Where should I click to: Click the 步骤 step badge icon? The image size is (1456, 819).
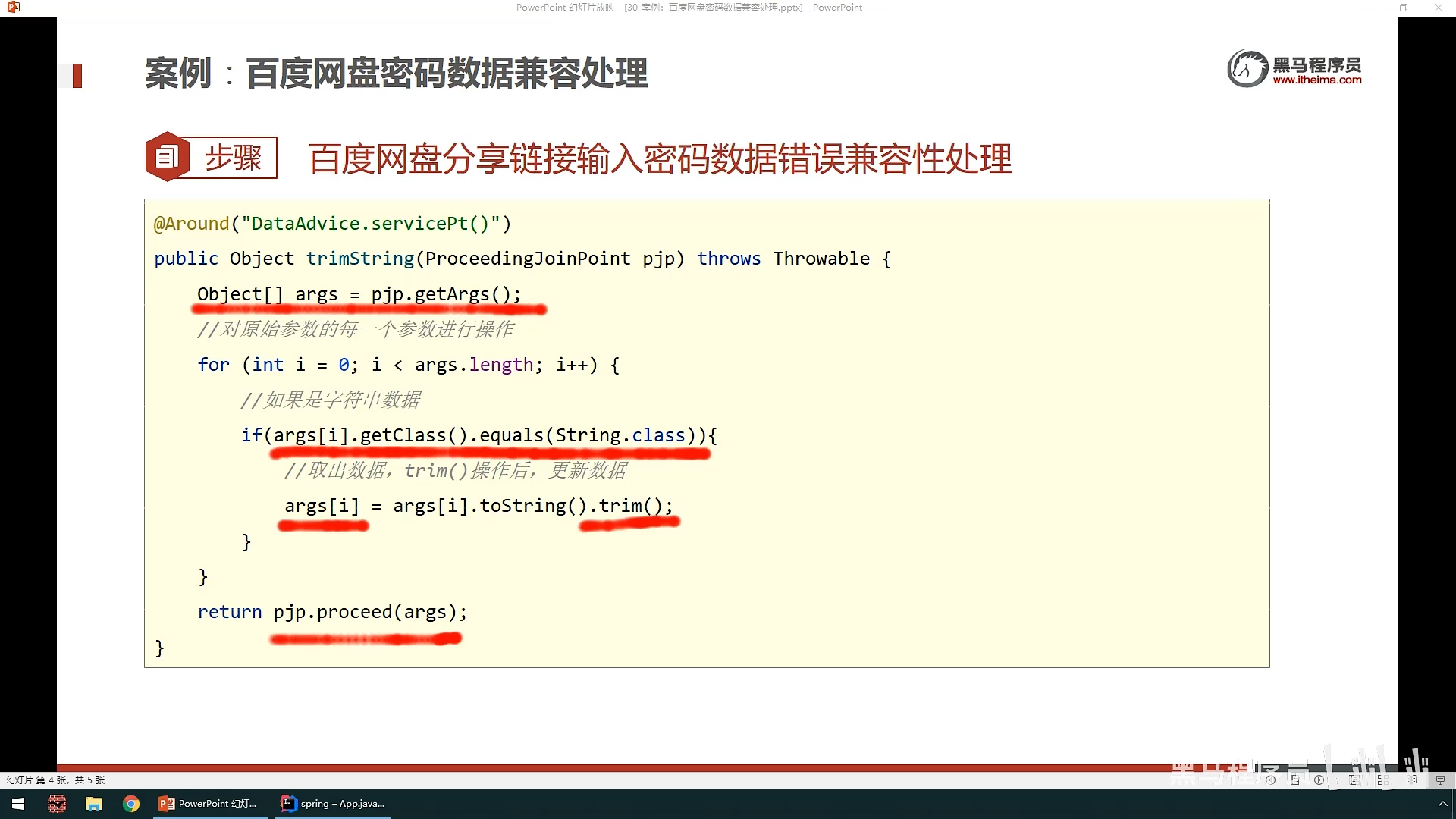click(168, 157)
